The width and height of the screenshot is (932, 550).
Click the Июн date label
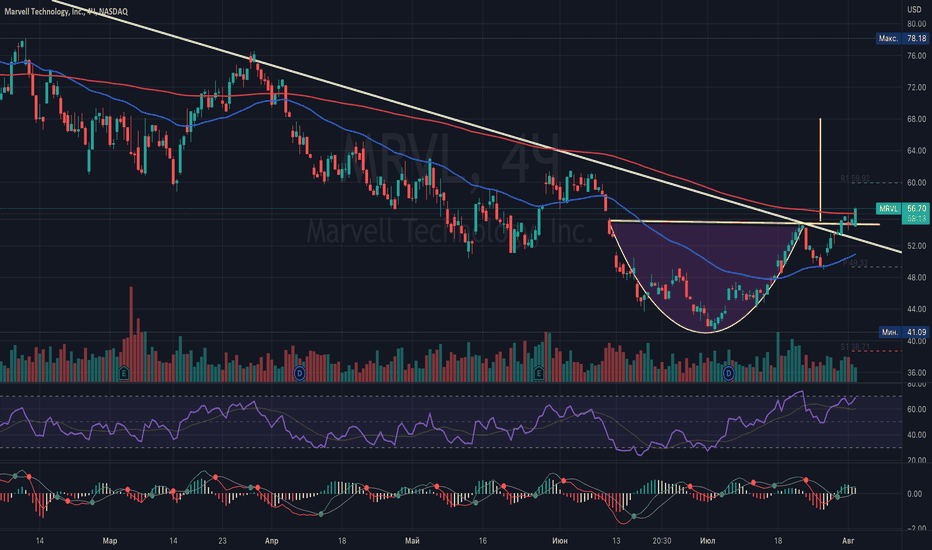[x=560, y=540]
